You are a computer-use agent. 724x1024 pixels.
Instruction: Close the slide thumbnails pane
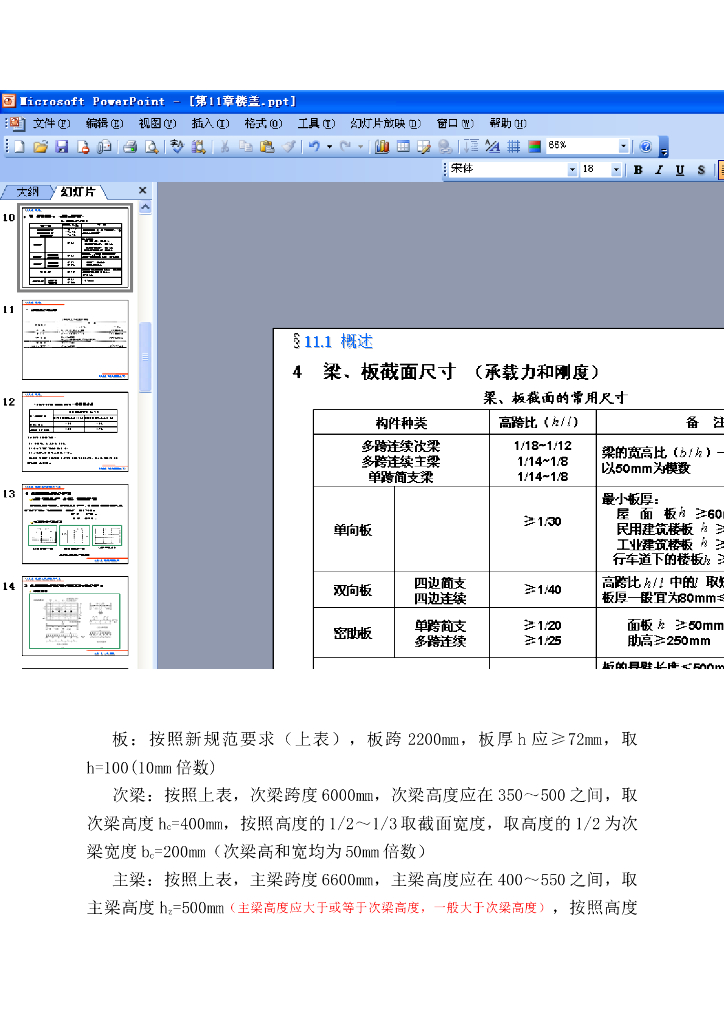(x=142, y=190)
